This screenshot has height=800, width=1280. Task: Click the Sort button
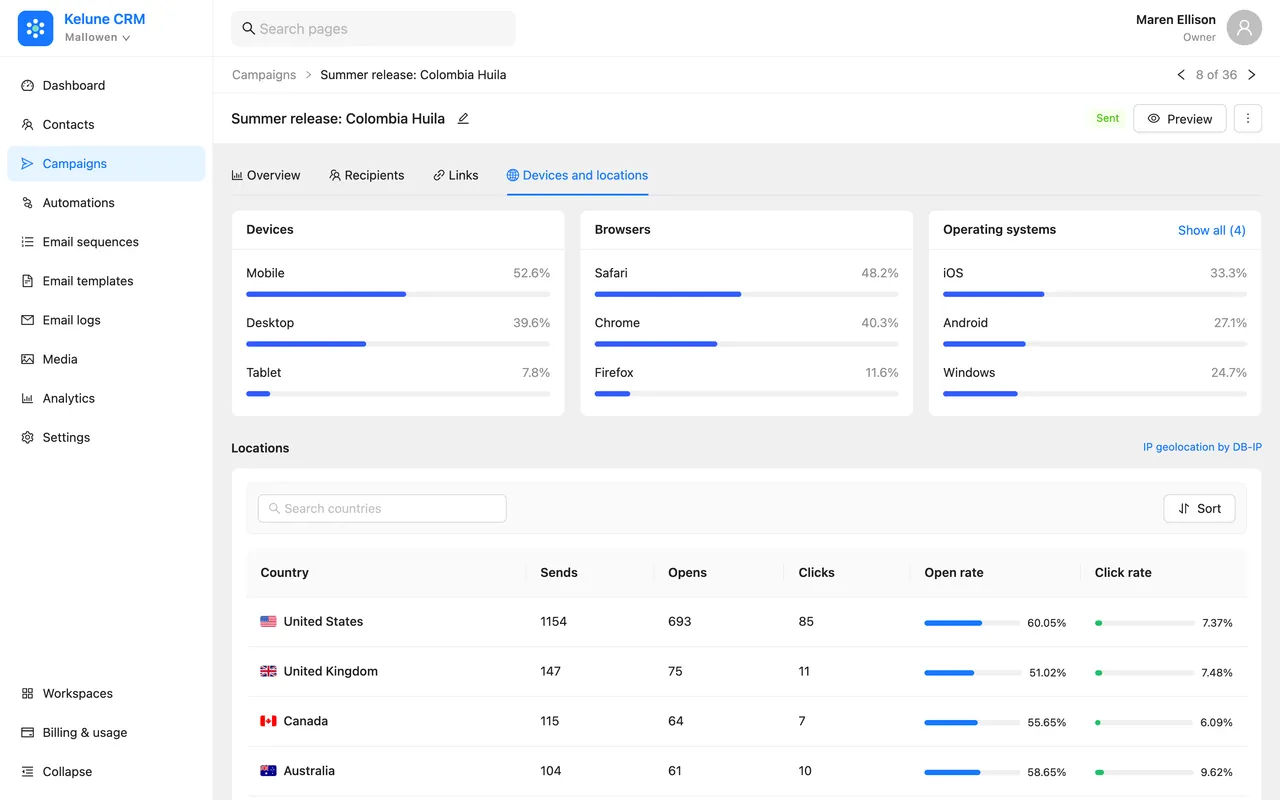(1199, 508)
